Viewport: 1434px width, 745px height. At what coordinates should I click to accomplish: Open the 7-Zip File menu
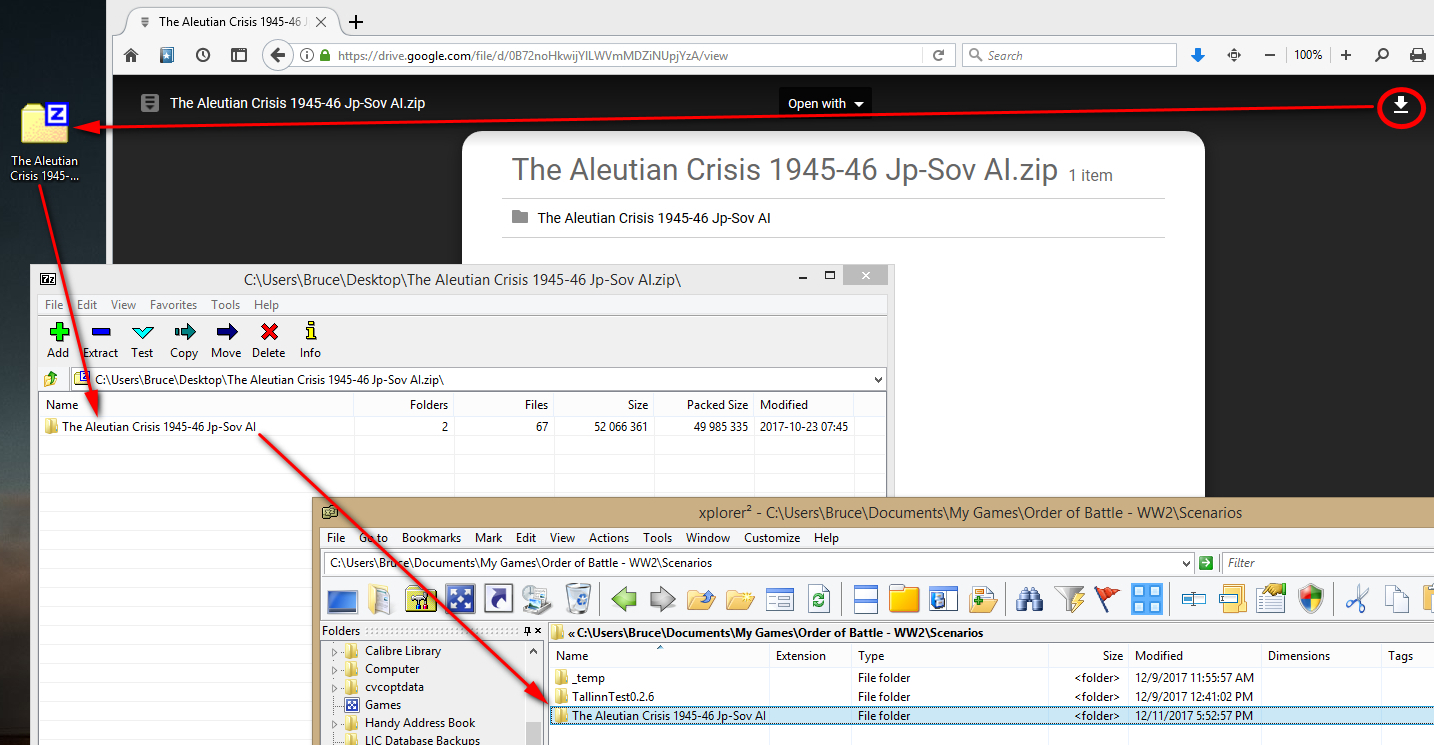(54, 305)
